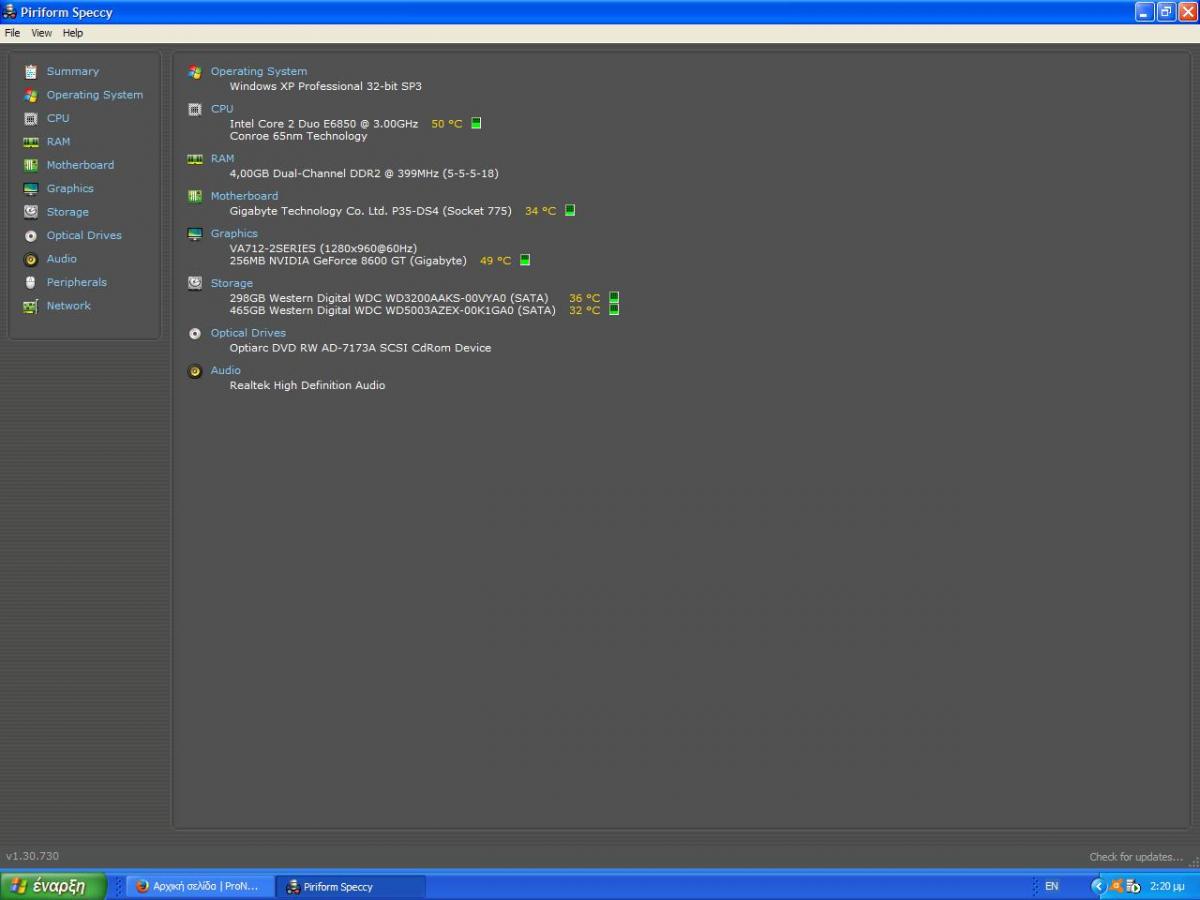Click the Motherboard icon in sidebar
The height and width of the screenshot is (900, 1200).
[x=31, y=165]
